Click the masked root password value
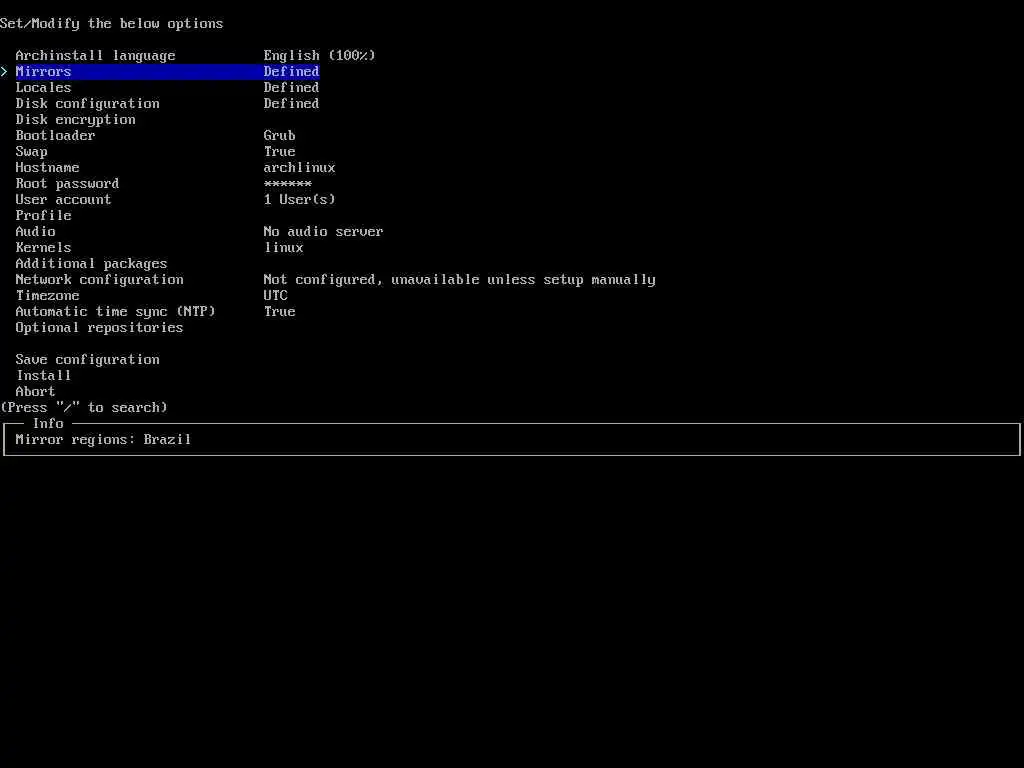Screen dimensions: 1024x768 click(287, 184)
